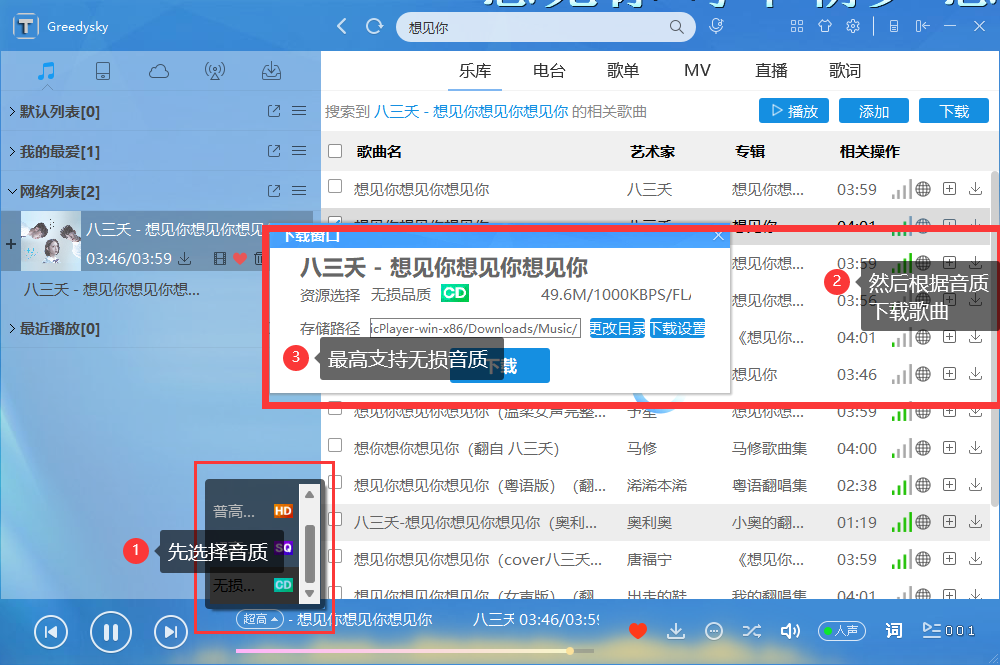The height and width of the screenshot is (665, 1000).
Task: Open the download manager tab icon
Action: (272, 71)
